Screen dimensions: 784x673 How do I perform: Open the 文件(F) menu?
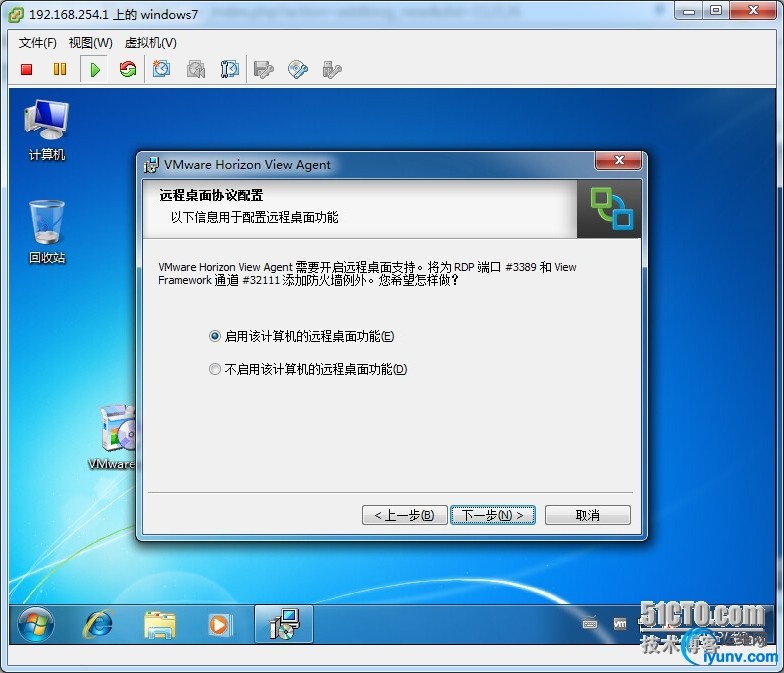(38, 42)
